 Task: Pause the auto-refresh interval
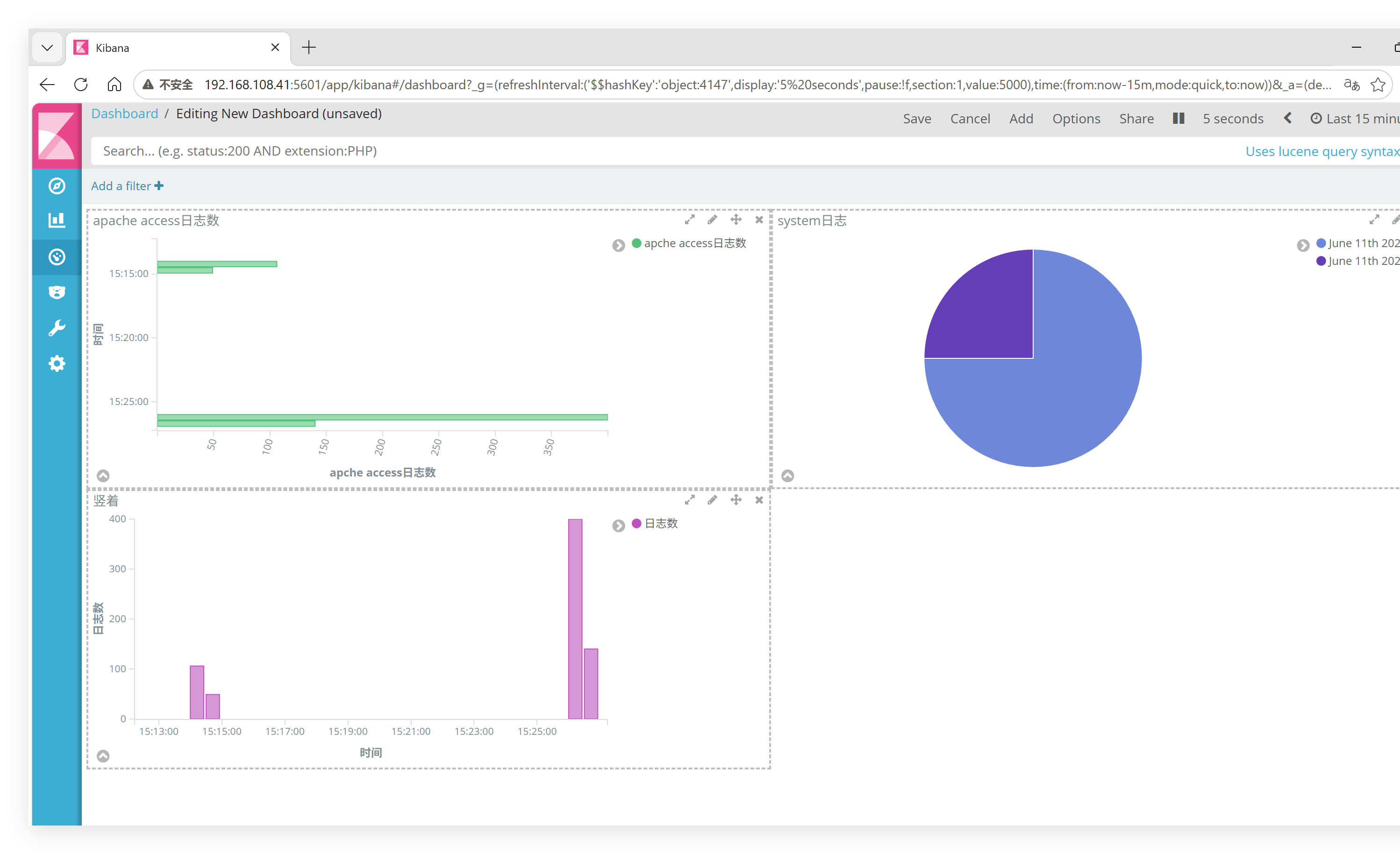pyautogui.click(x=1179, y=118)
